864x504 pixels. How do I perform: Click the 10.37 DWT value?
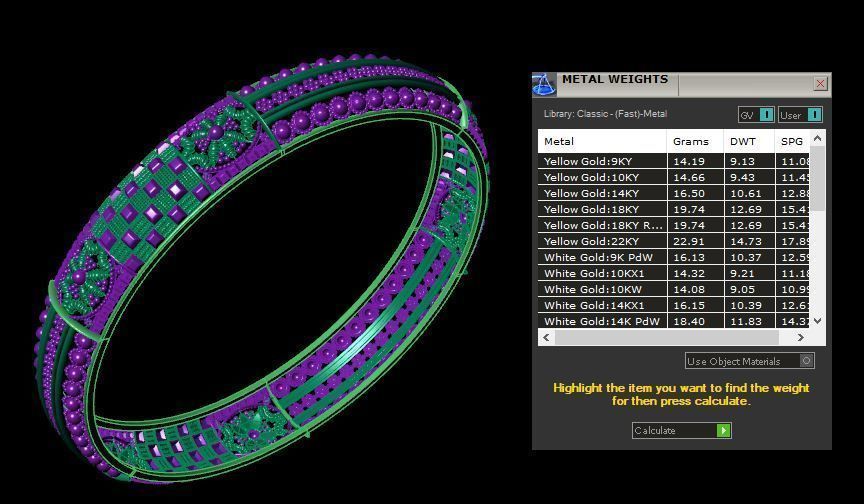tap(746, 257)
